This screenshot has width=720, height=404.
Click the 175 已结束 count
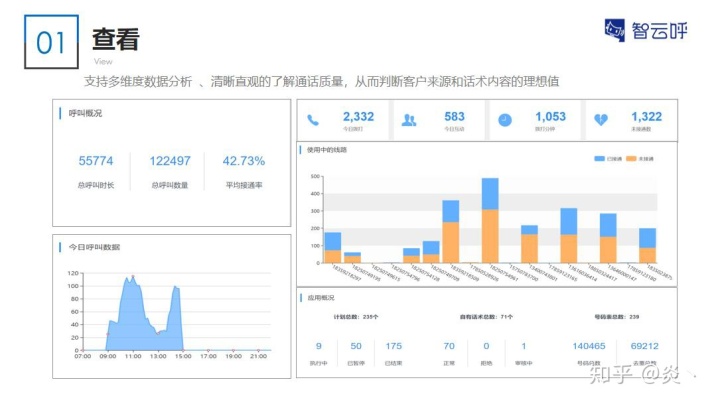[394, 346]
